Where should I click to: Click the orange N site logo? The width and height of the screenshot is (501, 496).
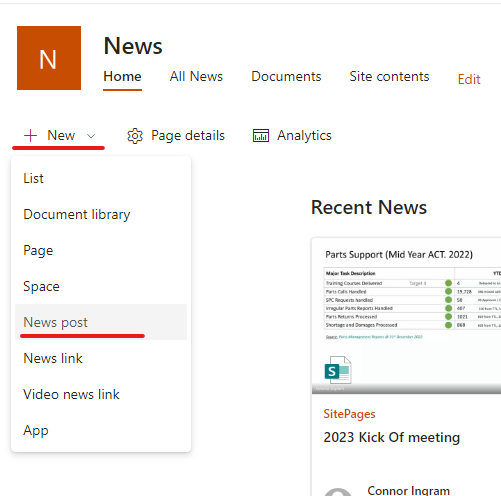49,58
